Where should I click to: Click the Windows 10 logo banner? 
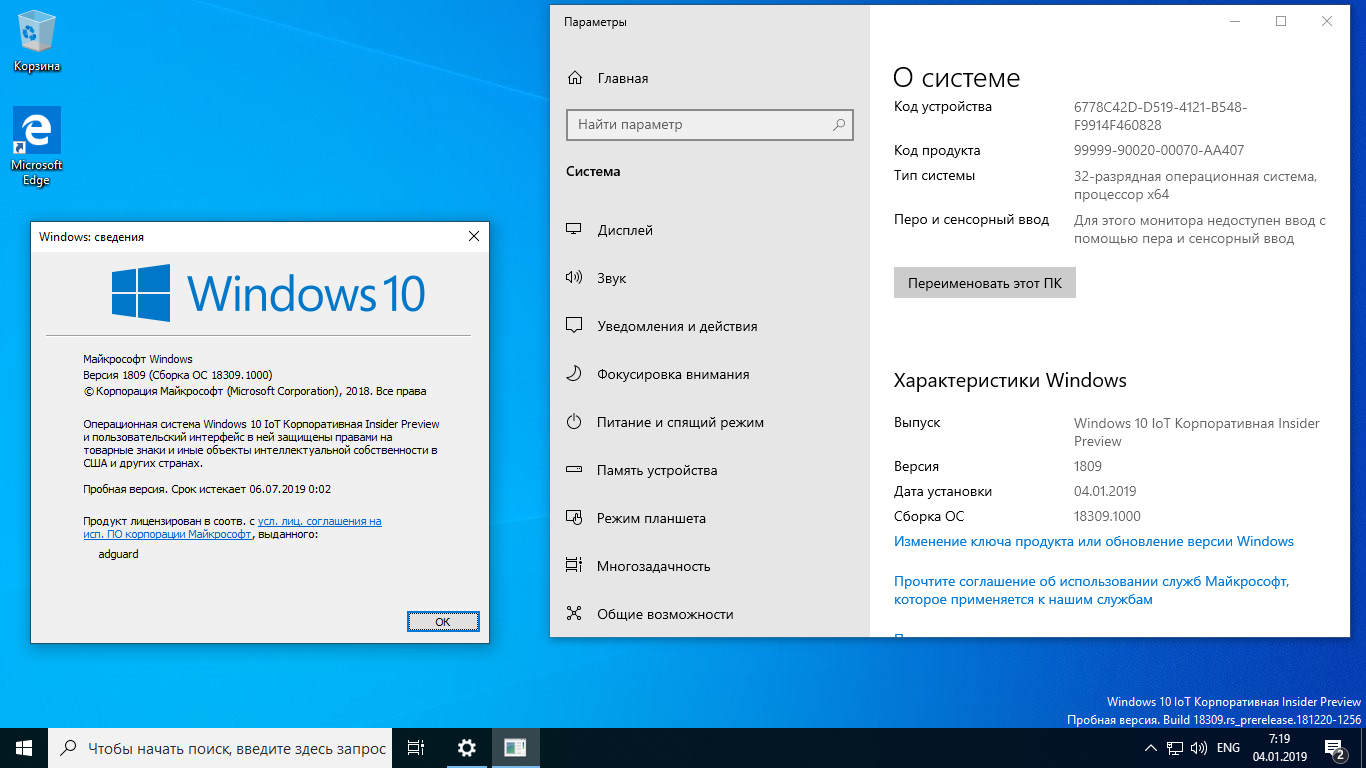[x=268, y=293]
